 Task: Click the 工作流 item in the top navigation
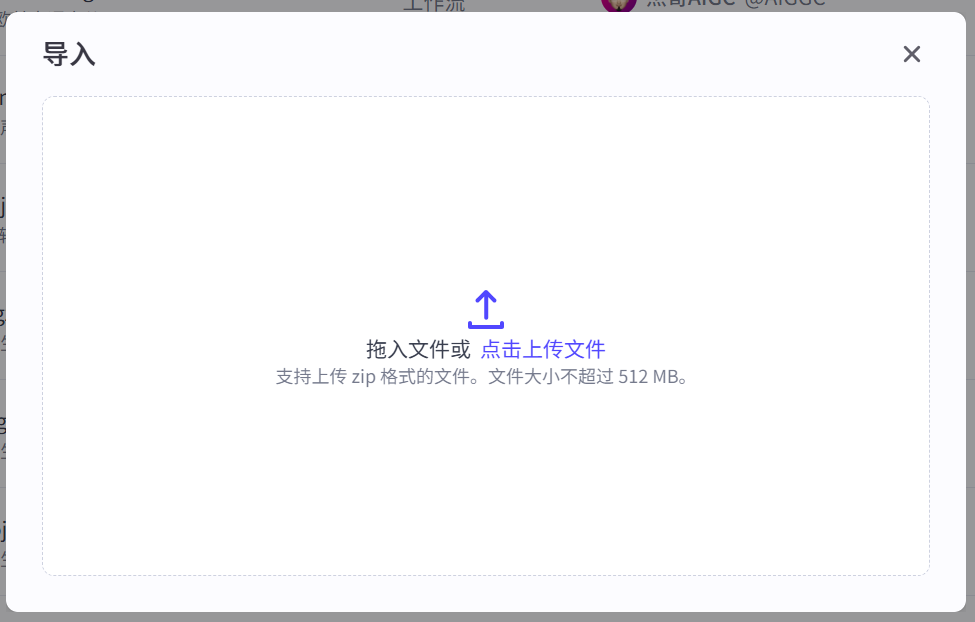click(432, 5)
